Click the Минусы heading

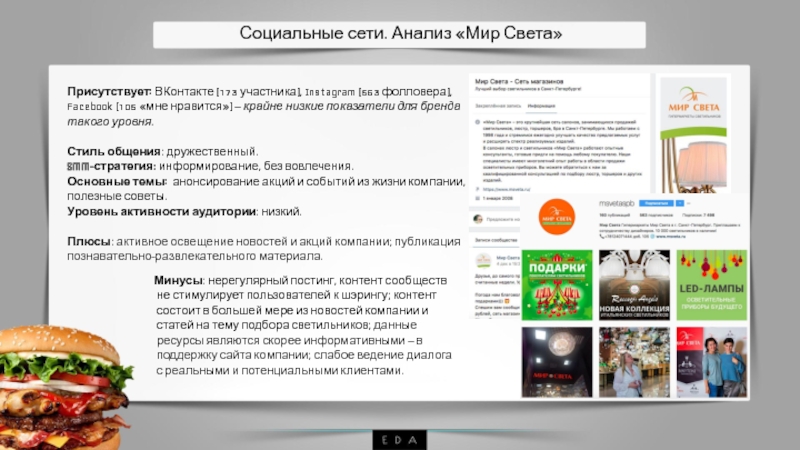pyautogui.click(x=179, y=280)
